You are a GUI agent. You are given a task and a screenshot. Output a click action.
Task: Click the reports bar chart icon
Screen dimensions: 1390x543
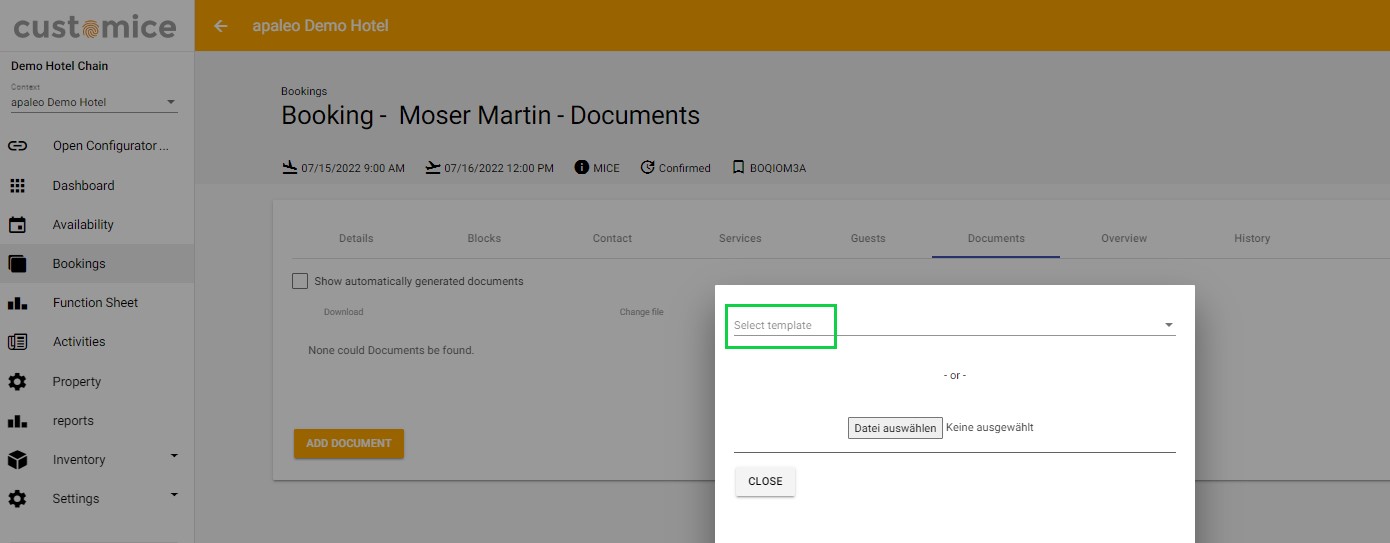pyautogui.click(x=17, y=421)
